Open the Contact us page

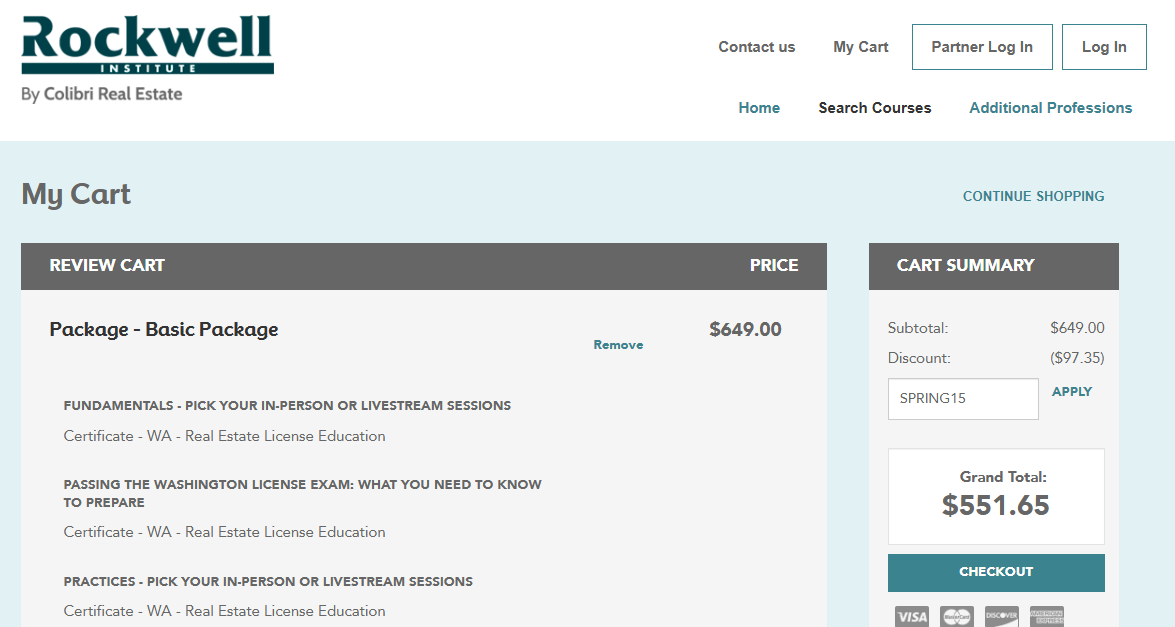(756, 46)
